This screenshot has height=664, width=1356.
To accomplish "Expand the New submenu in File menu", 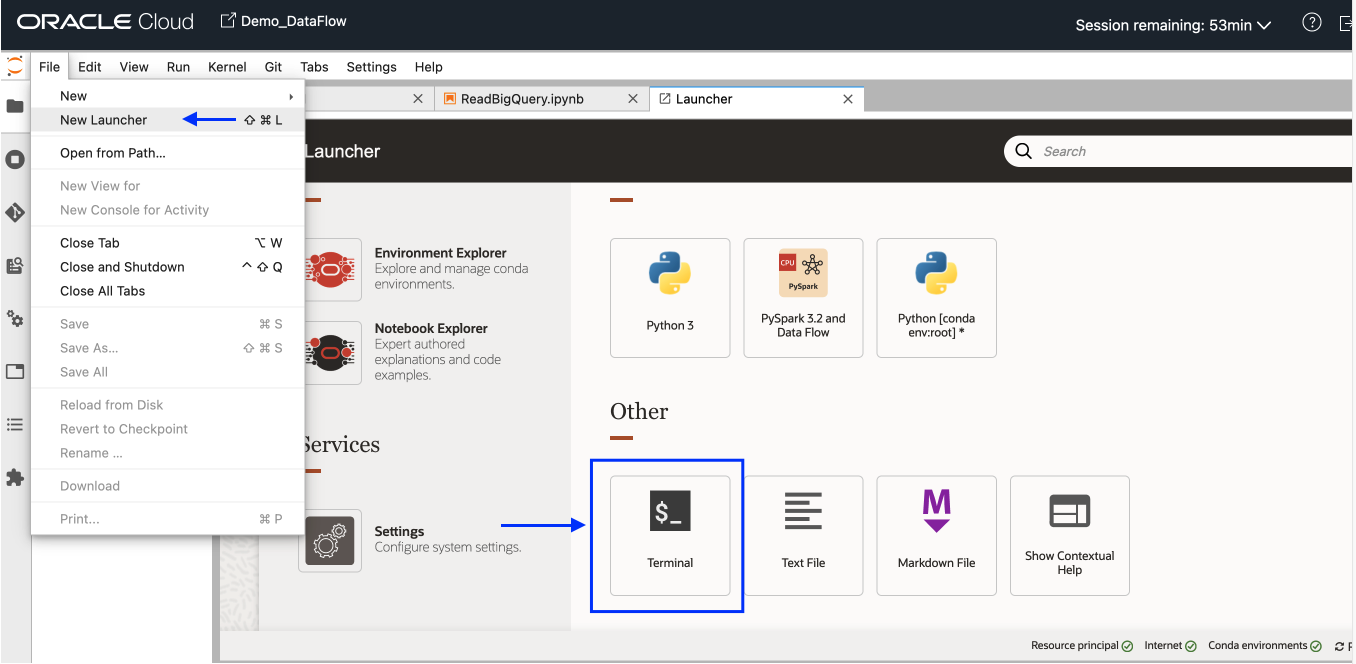I will coord(73,95).
